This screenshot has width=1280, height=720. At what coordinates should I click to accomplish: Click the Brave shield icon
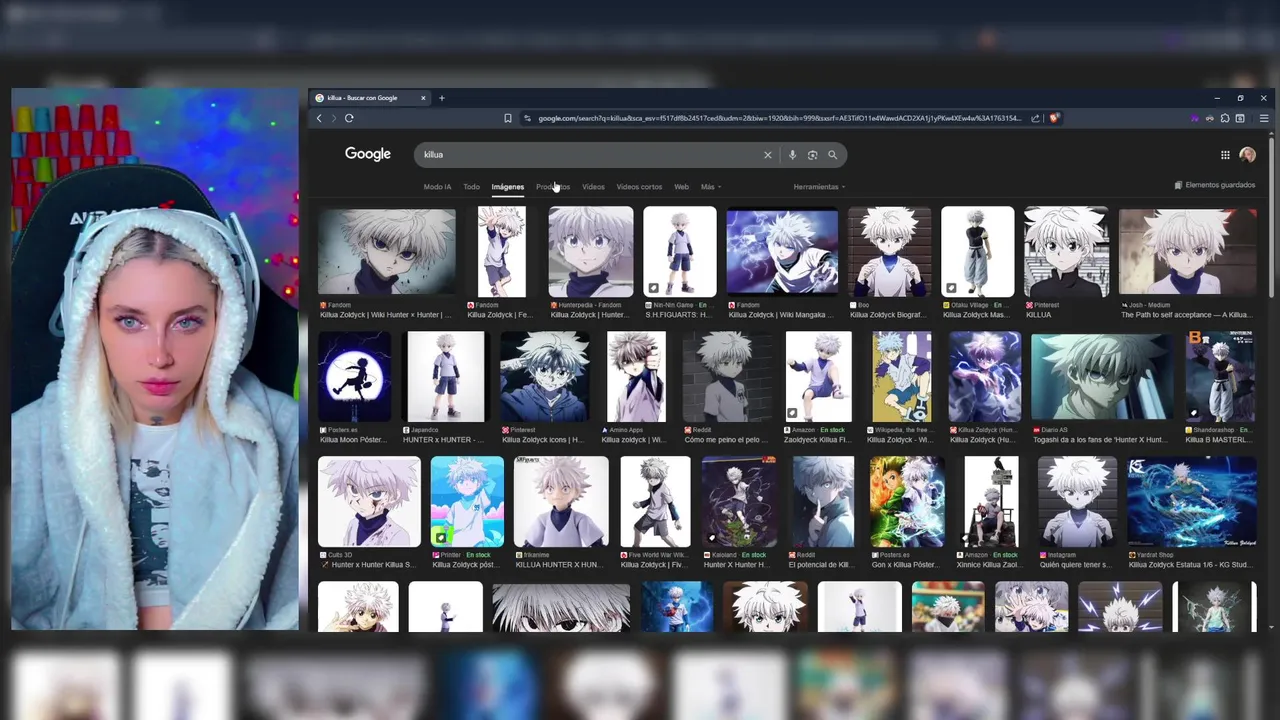pyautogui.click(x=1054, y=118)
